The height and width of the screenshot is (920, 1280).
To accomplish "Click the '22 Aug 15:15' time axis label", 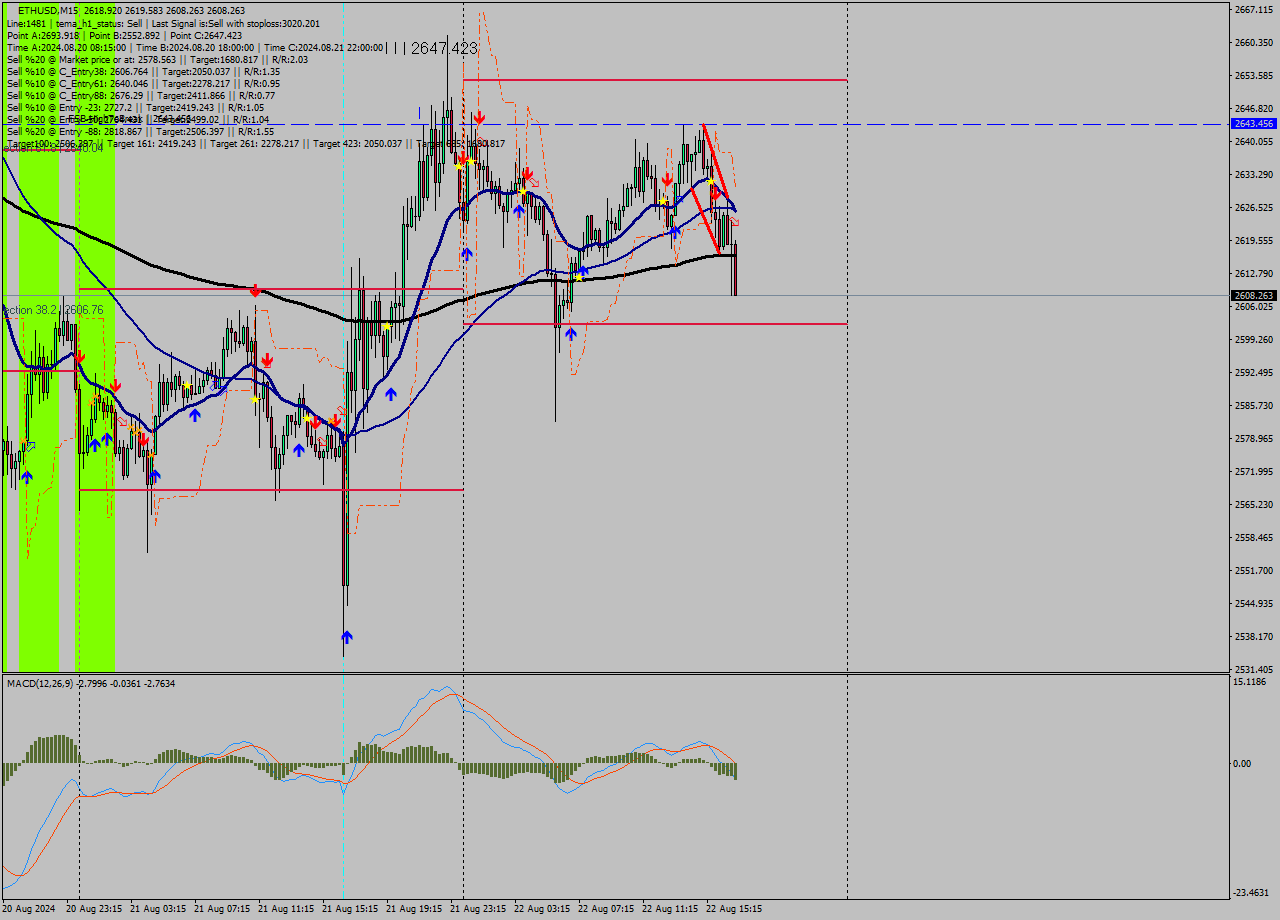I will point(734,909).
